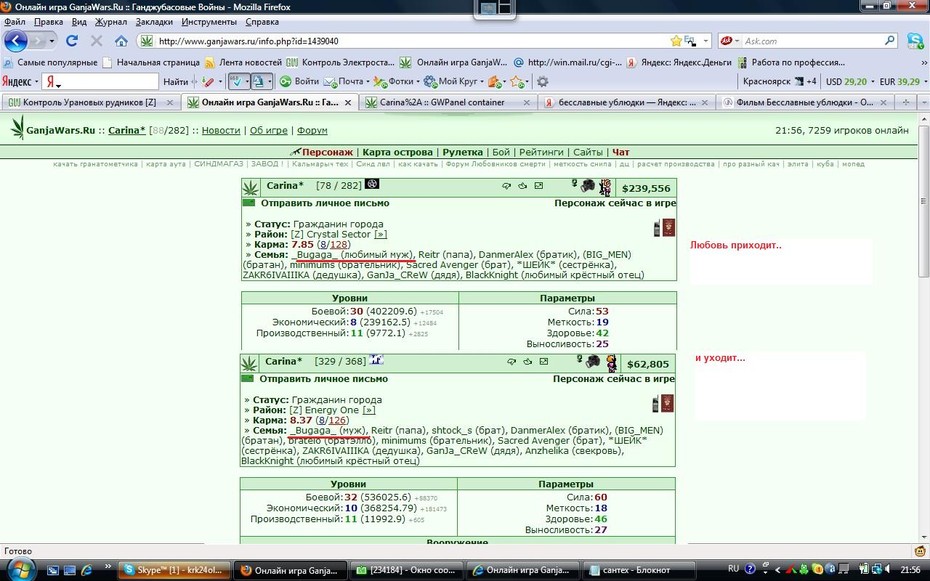Open the Почта dropdown arrow in Yandex toolbar
This screenshot has width=930, height=581.
pos(368,81)
